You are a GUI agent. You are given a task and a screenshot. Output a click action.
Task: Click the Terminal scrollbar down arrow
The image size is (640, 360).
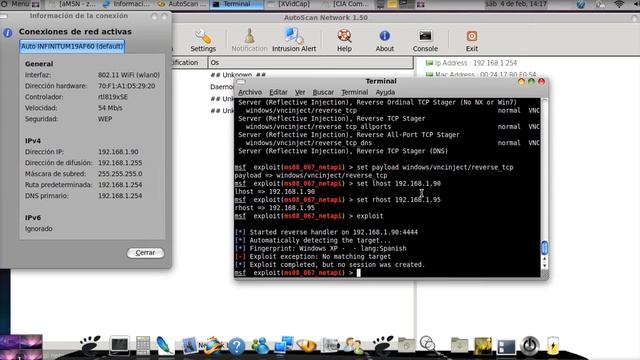click(544, 266)
